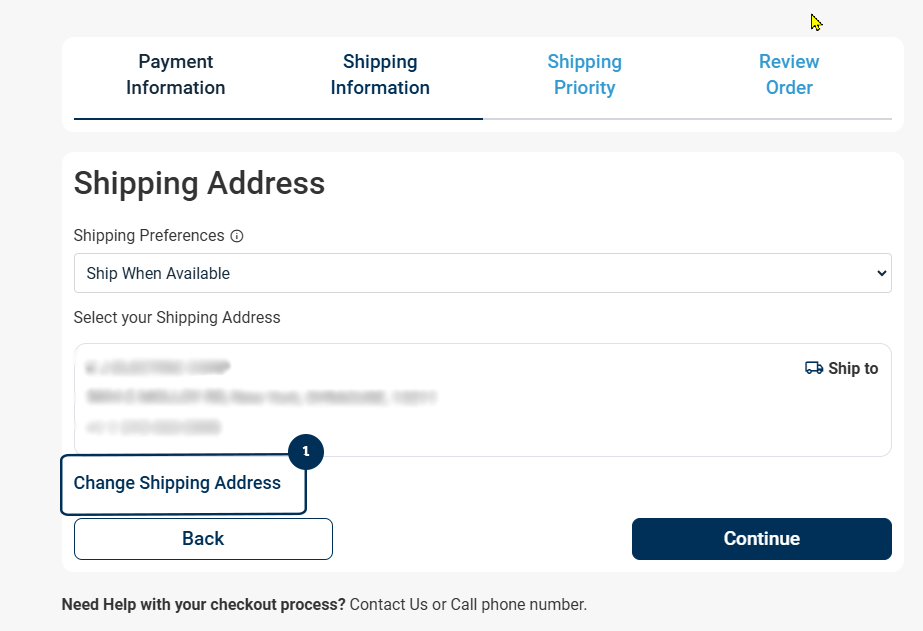Switch to the Shipping Priority tab
This screenshot has width=923, height=631.
(x=585, y=75)
